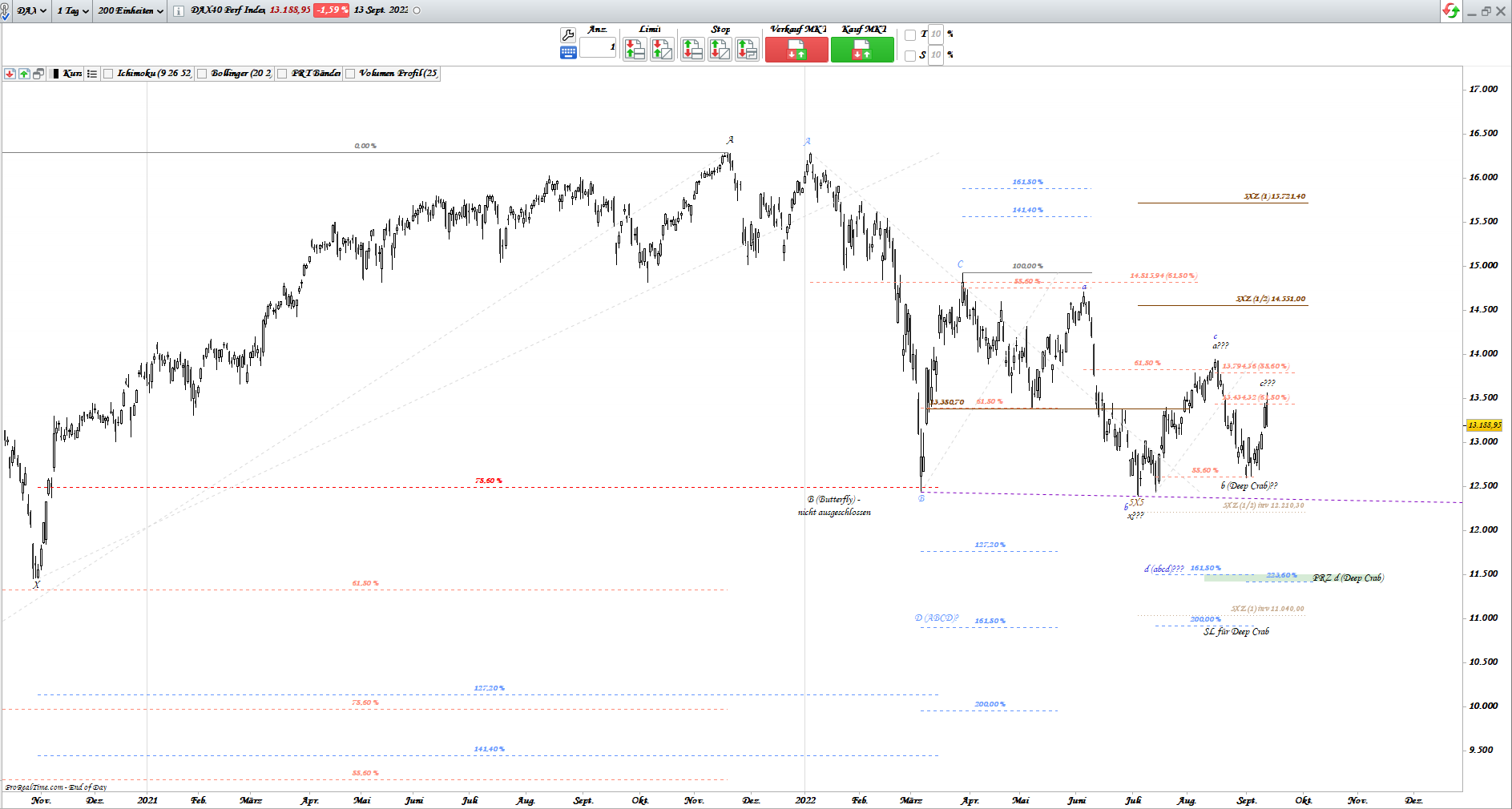Click the 13 Sept. 2022 date label
The image size is (1512, 809).
tap(381, 10)
